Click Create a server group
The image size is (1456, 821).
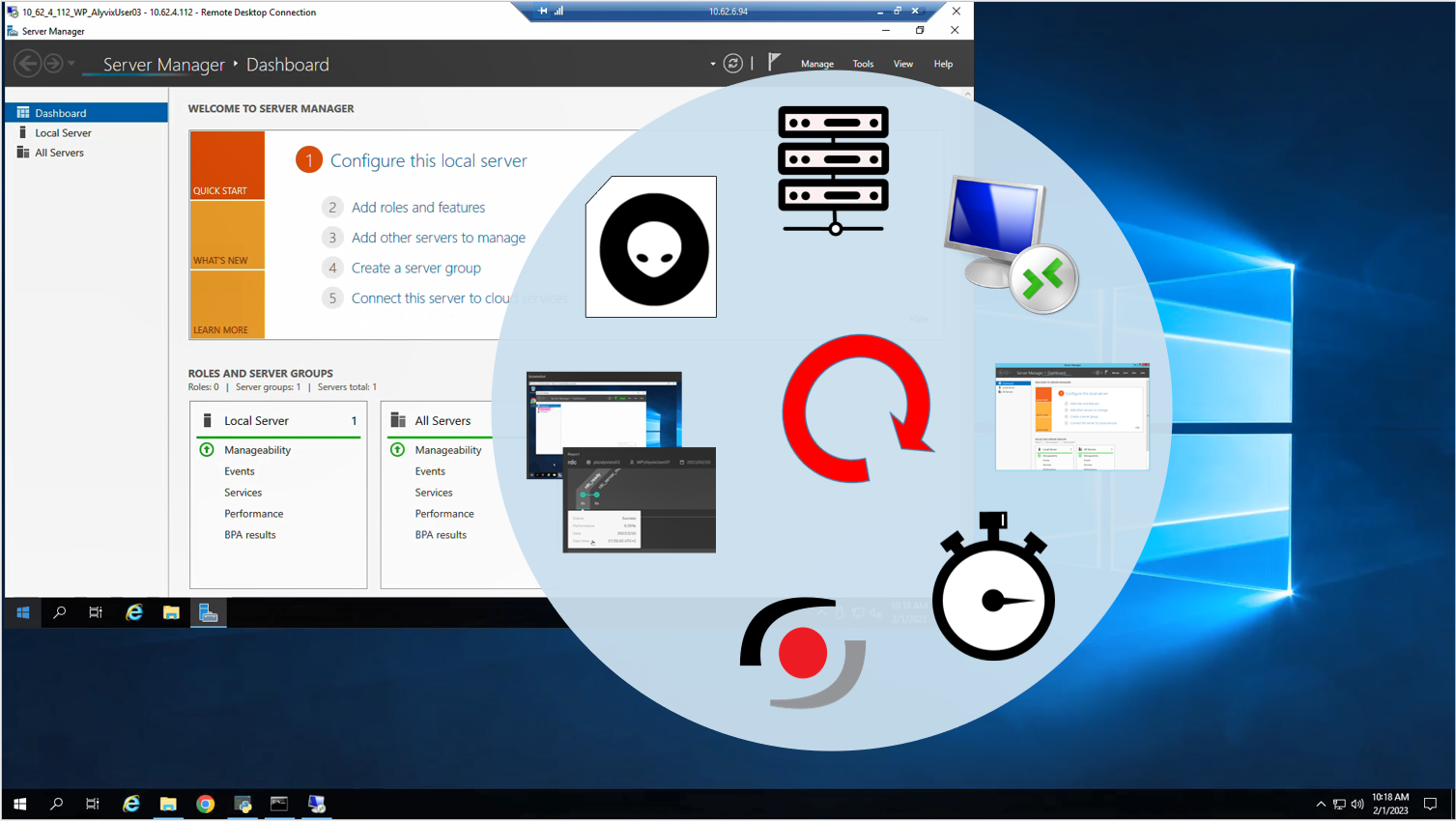(416, 269)
